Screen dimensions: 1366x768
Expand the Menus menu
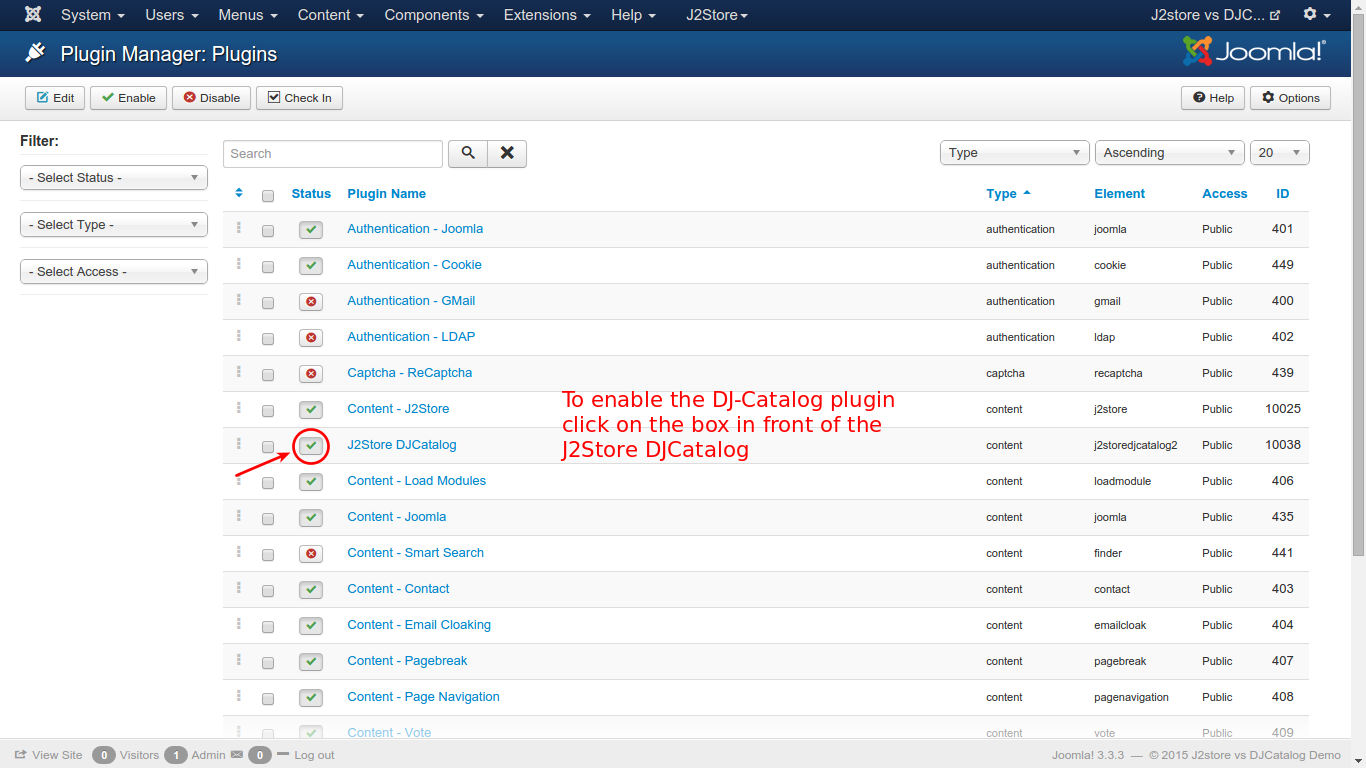coord(248,15)
